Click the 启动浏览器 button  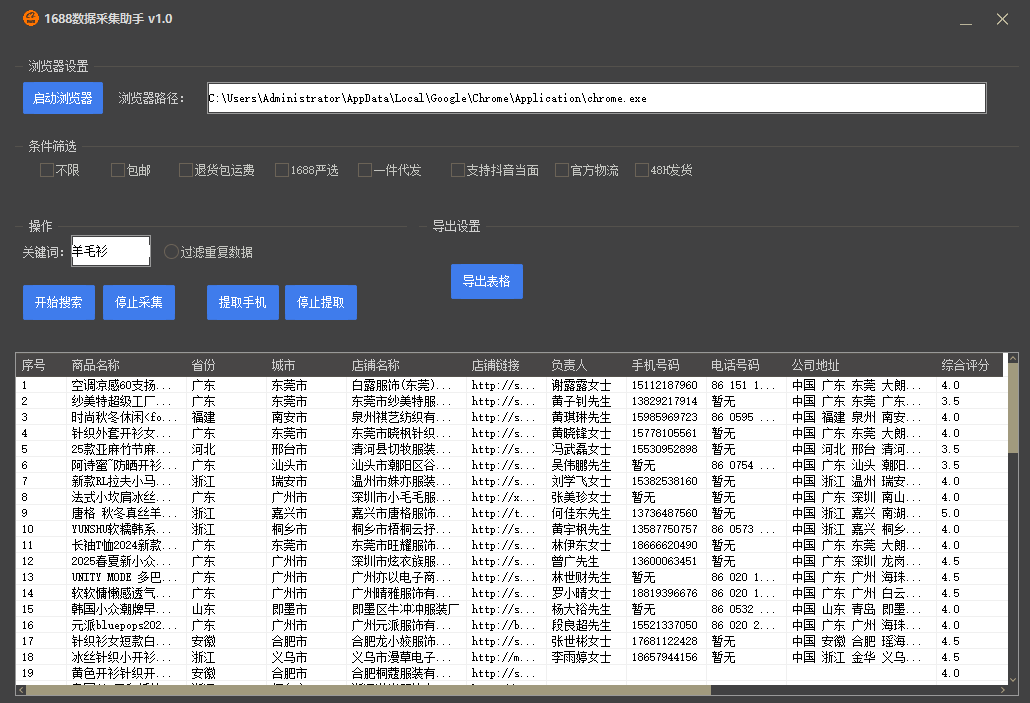coord(62,97)
